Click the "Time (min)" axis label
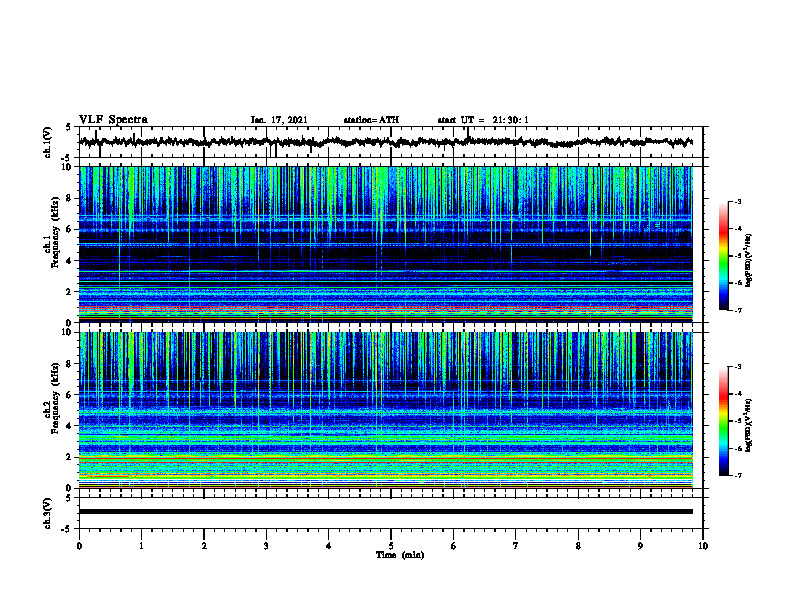792x612 pixels. (x=400, y=555)
